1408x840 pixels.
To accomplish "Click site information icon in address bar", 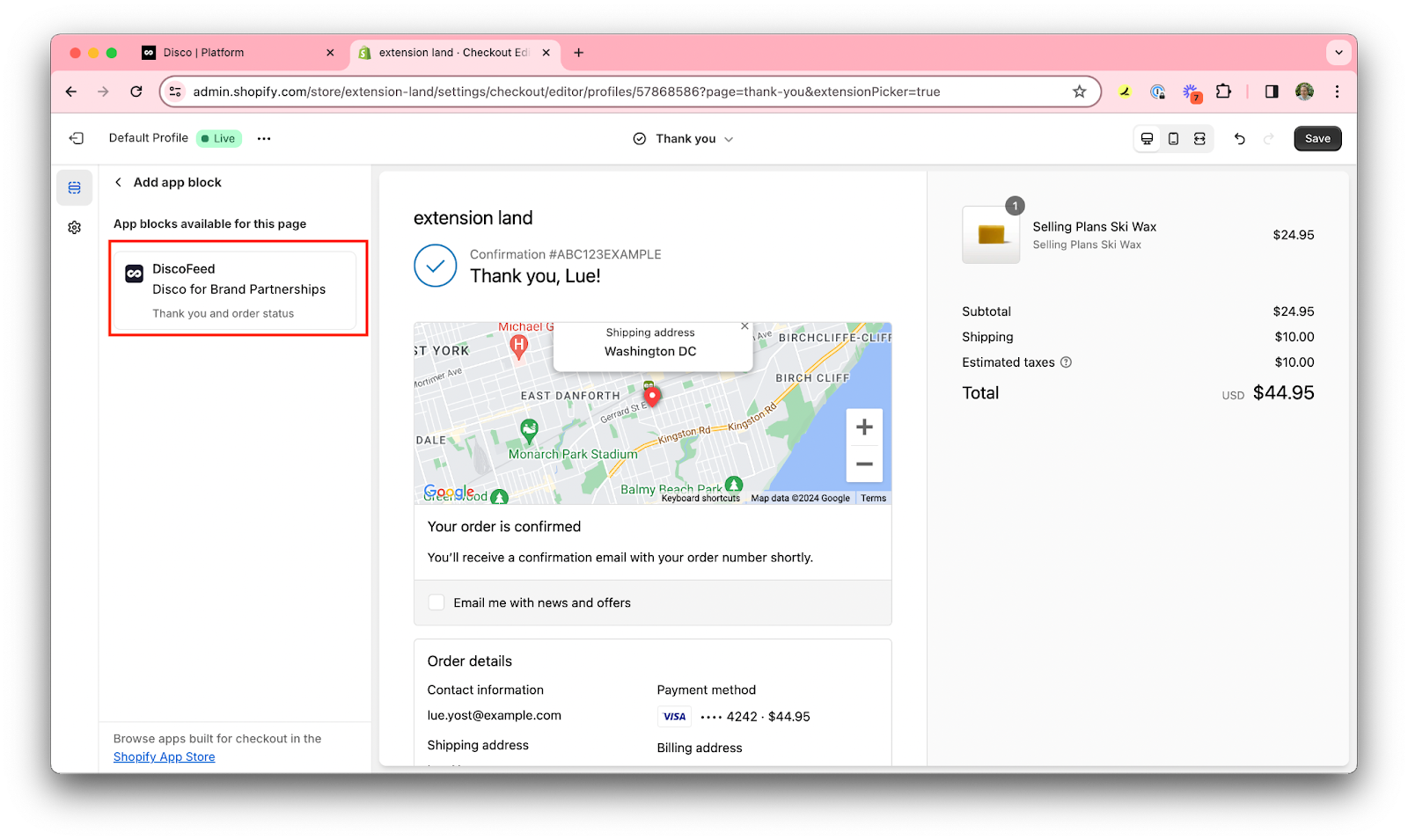I will 175,91.
